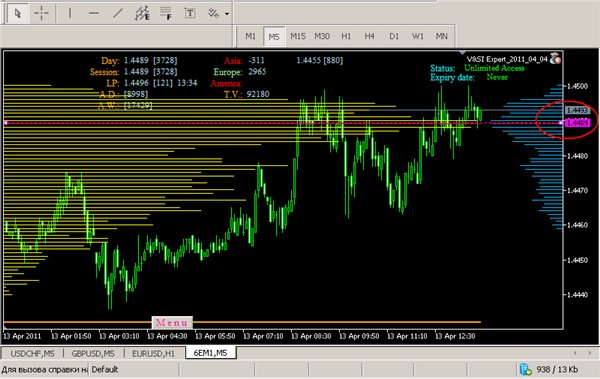This screenshot has width=600, height=379.
Task: Pick the equidistant channel tool
Action: point(142,13)
